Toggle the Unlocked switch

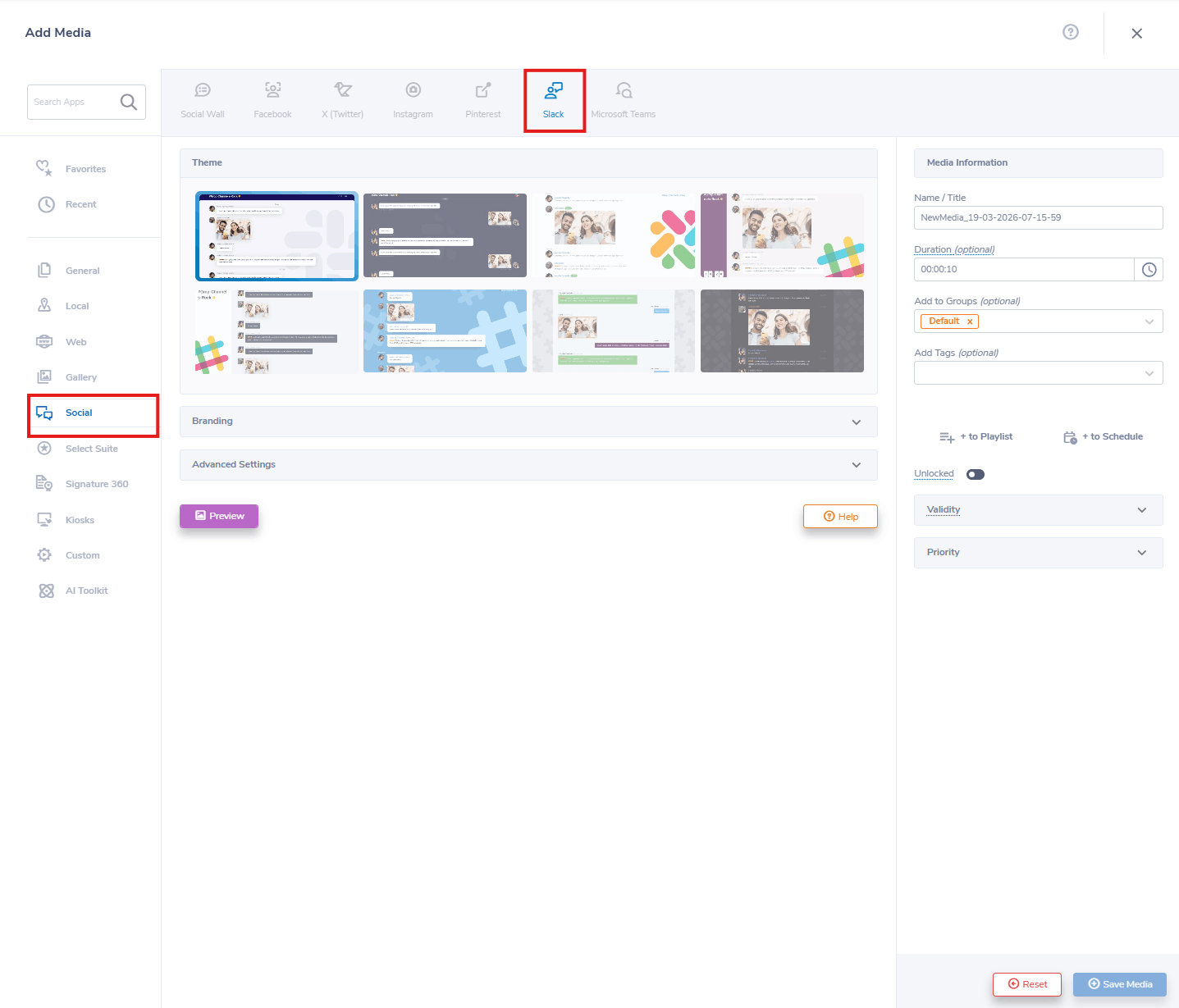[x=976, y=474]
